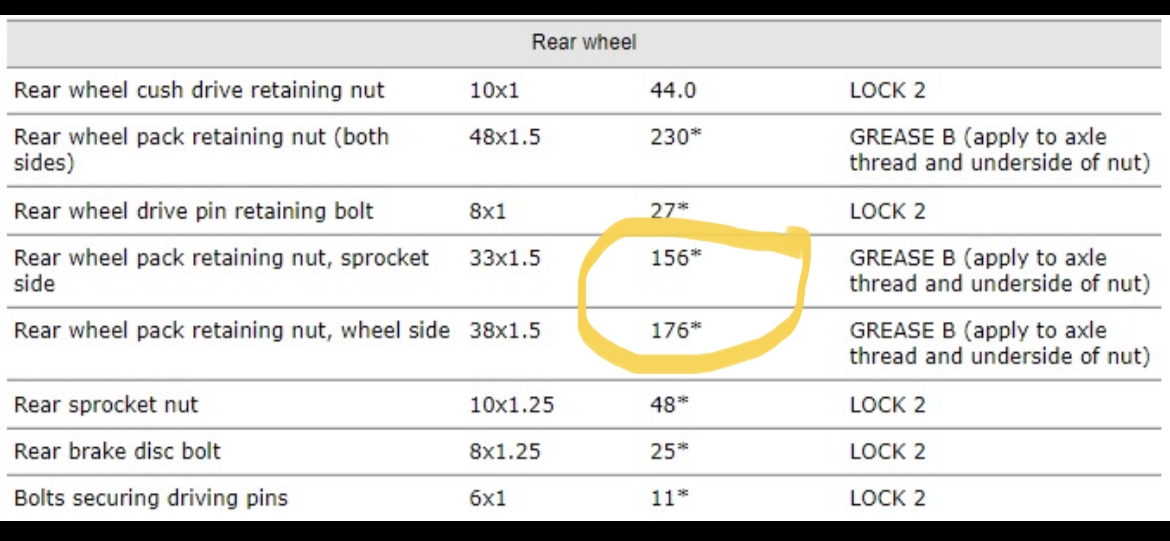The height and width of the screenshot is (541, 1170).
Task: Select the "Rear brake disc bolt" label
Action: (117, 451)
